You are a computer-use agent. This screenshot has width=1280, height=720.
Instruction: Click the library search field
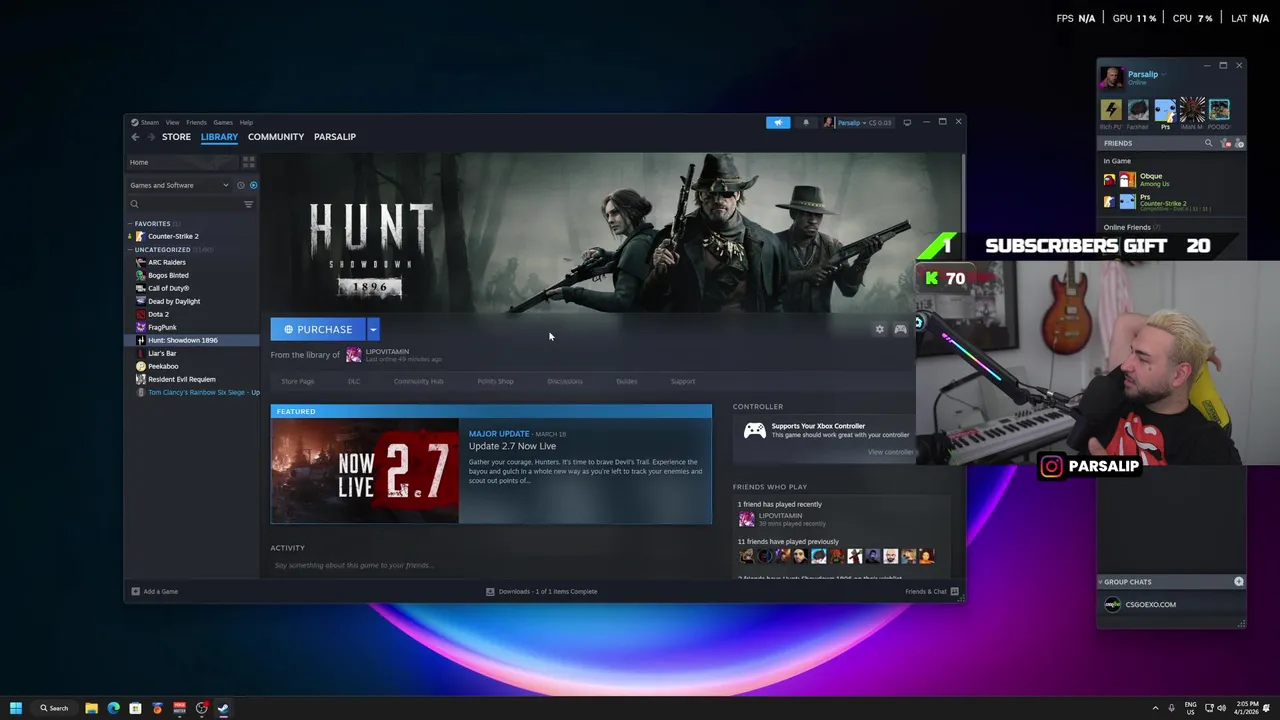coord(185,204)
